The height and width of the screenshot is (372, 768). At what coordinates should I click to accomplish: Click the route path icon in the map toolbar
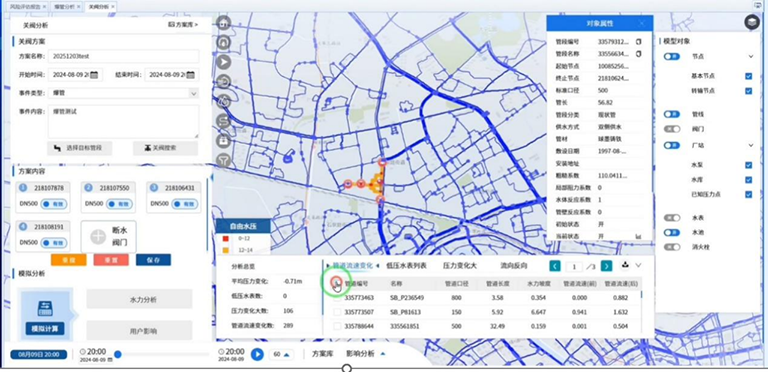(x=224, y=120)
